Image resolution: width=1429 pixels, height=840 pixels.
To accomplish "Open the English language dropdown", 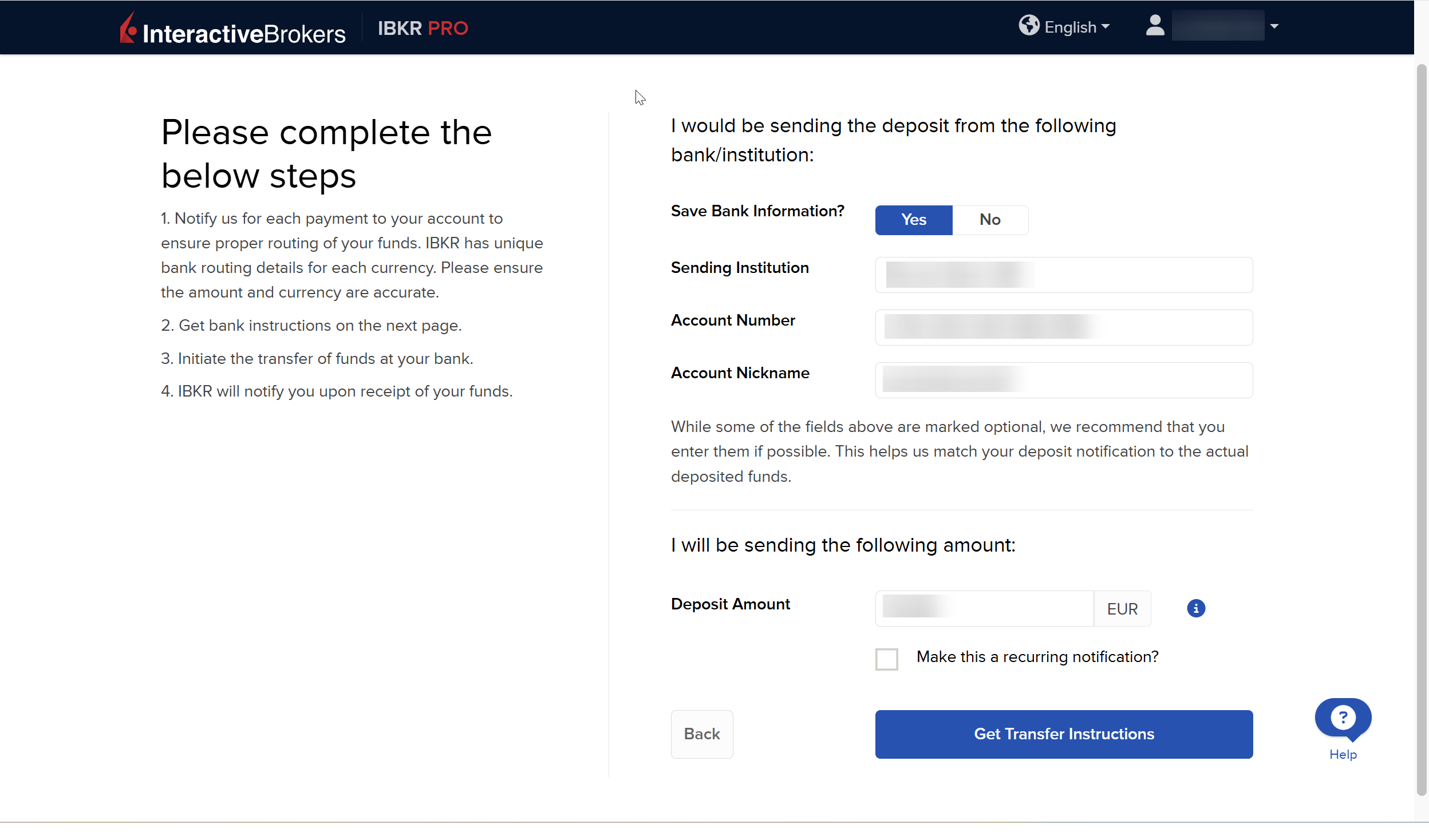I will click(1076, 27).
